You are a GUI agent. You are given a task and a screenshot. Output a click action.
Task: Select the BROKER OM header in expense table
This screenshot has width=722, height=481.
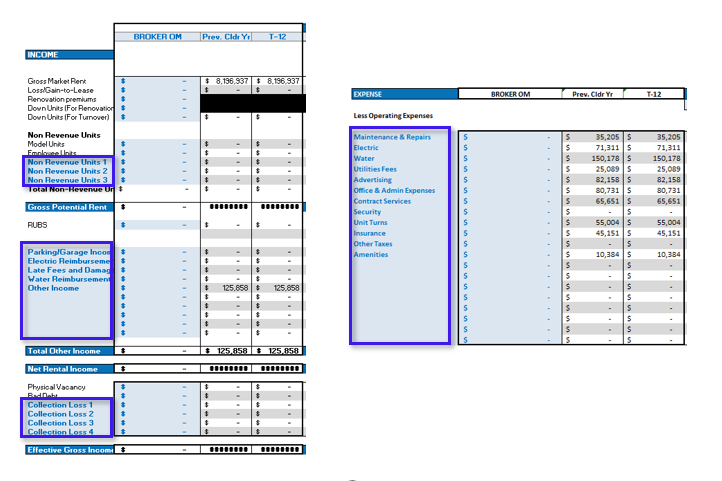pyautogui.click(x=510, y=94)
